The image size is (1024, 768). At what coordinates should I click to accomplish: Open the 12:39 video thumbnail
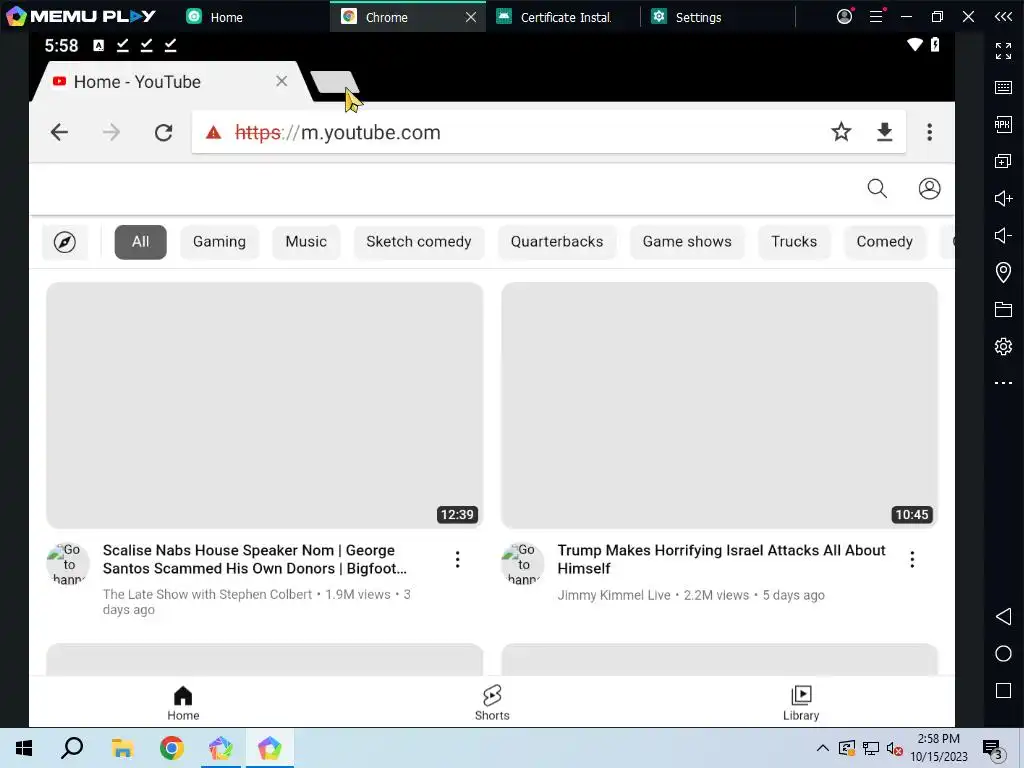click(264, 405)
